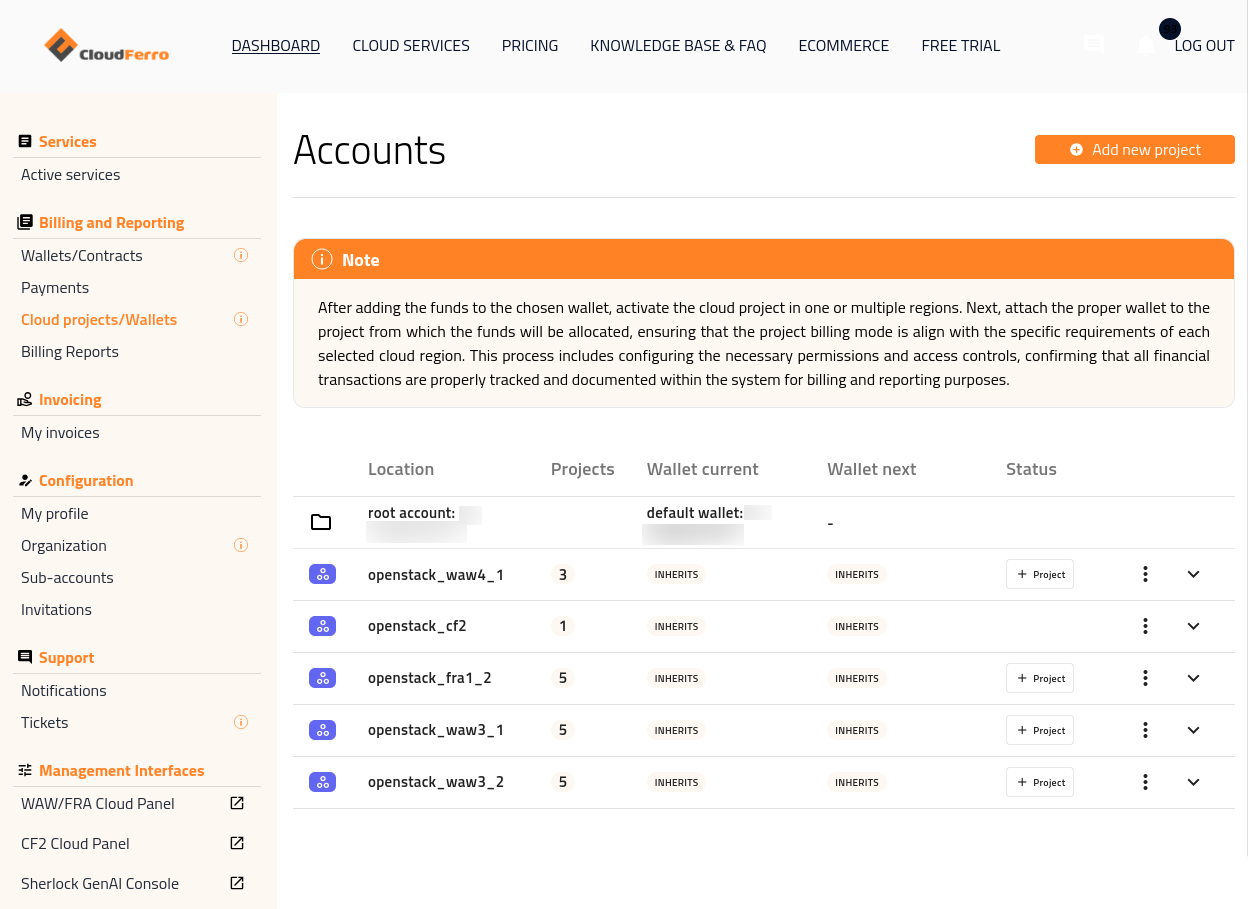Click external link icon for WAW/FRA Cloud Panel
Viewport: 1248px width, 909px height.
click(237, 803)
